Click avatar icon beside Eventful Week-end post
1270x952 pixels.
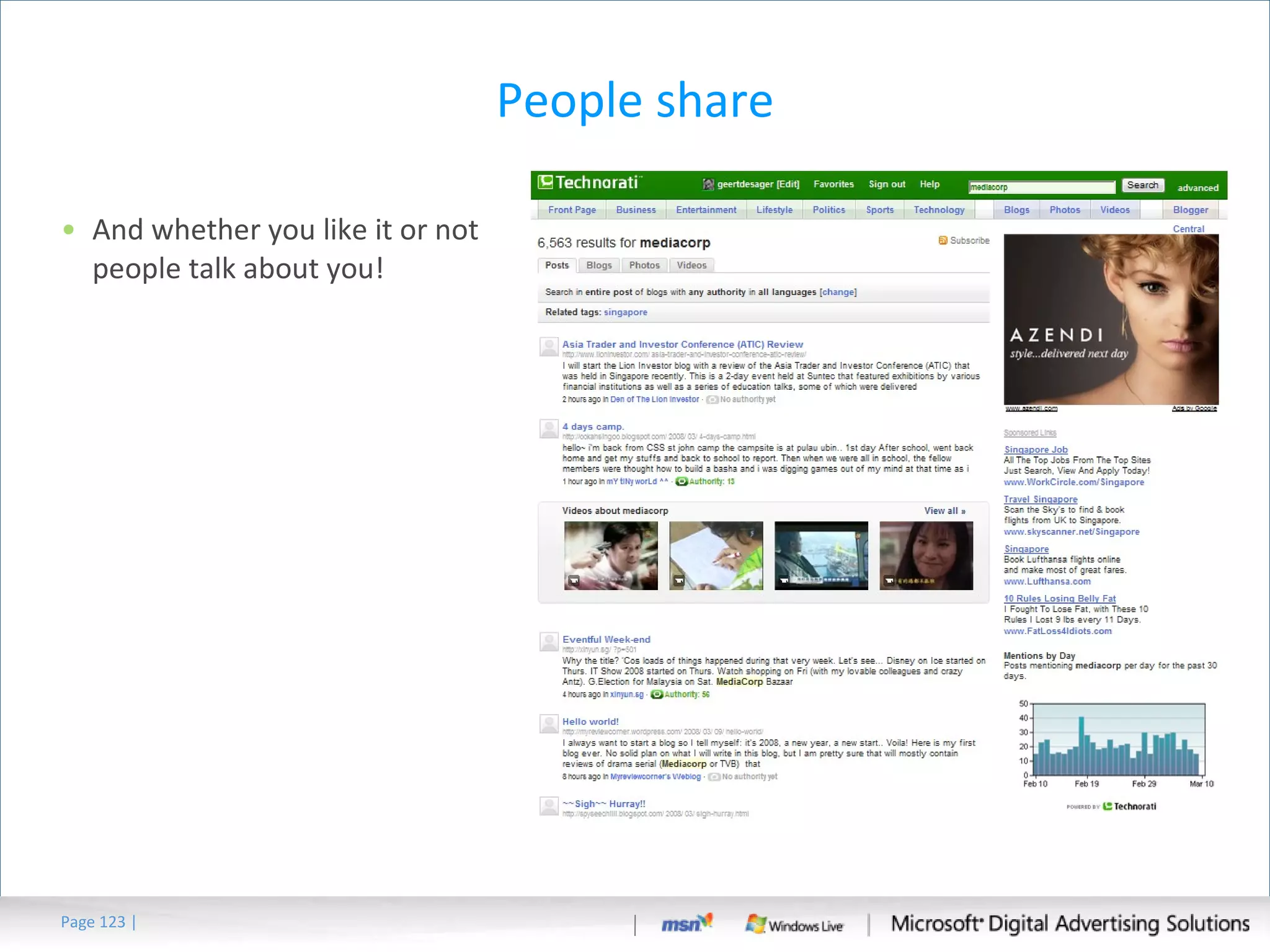[549, 642]
